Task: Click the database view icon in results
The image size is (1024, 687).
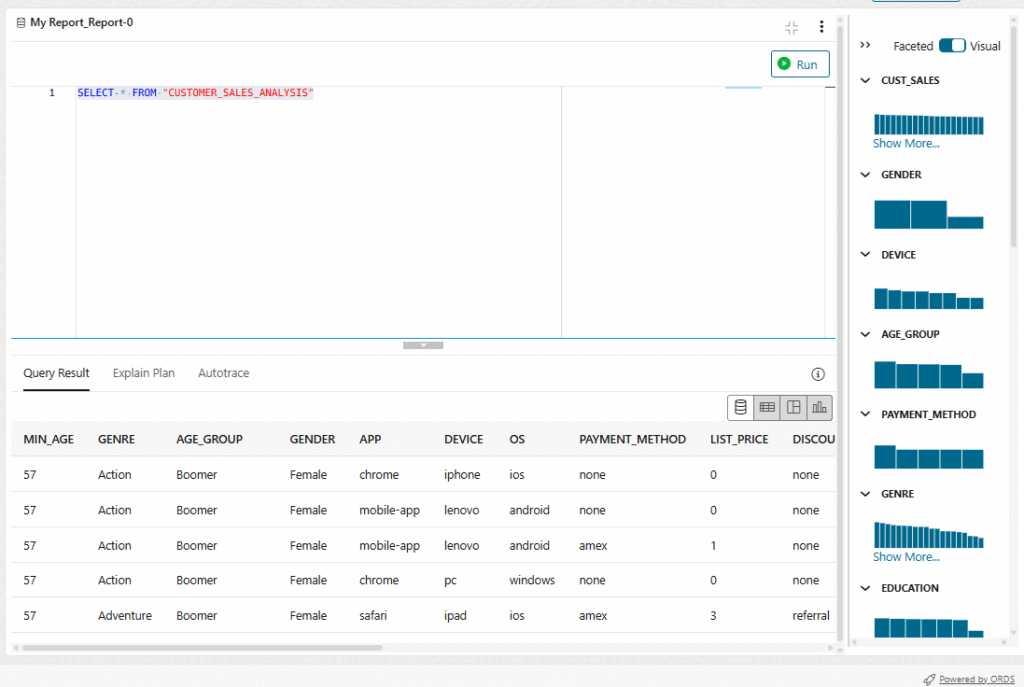Action: pyautogui.click(x=741, y=407)
